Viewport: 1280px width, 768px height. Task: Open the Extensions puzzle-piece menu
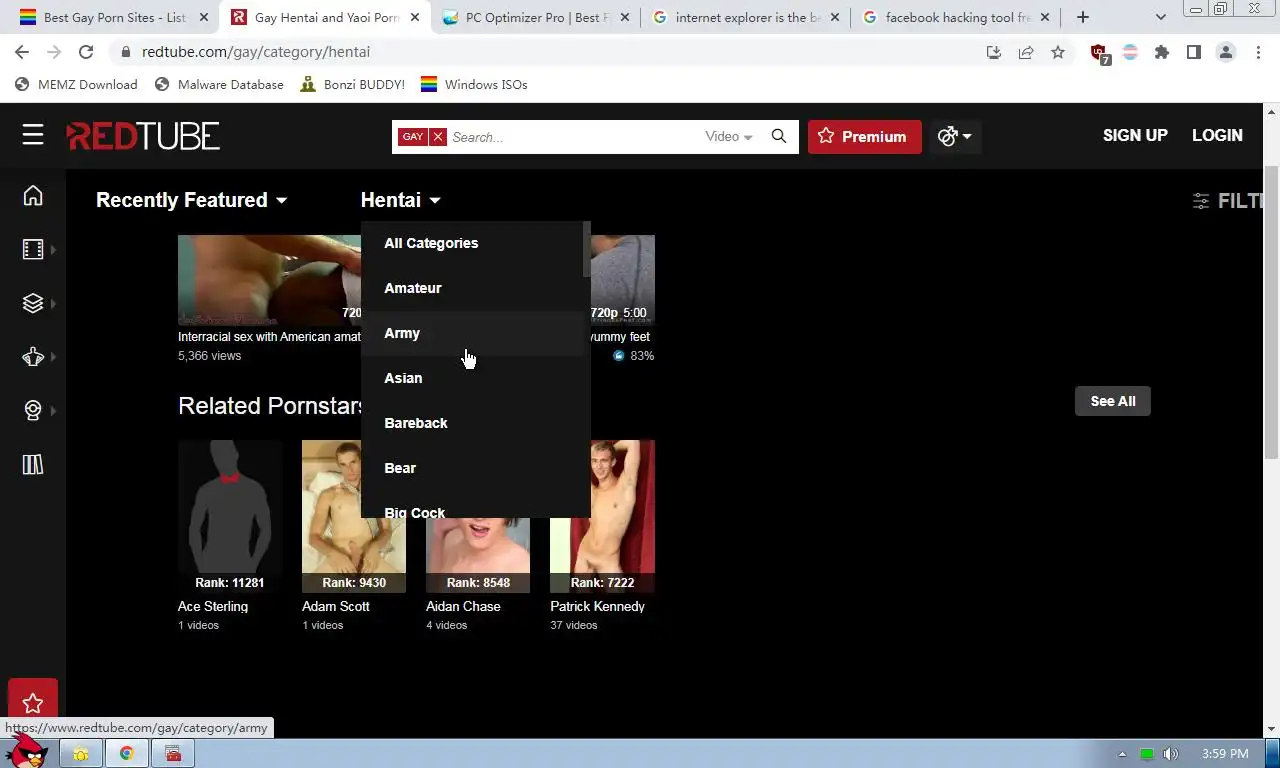coord(1162,52)
